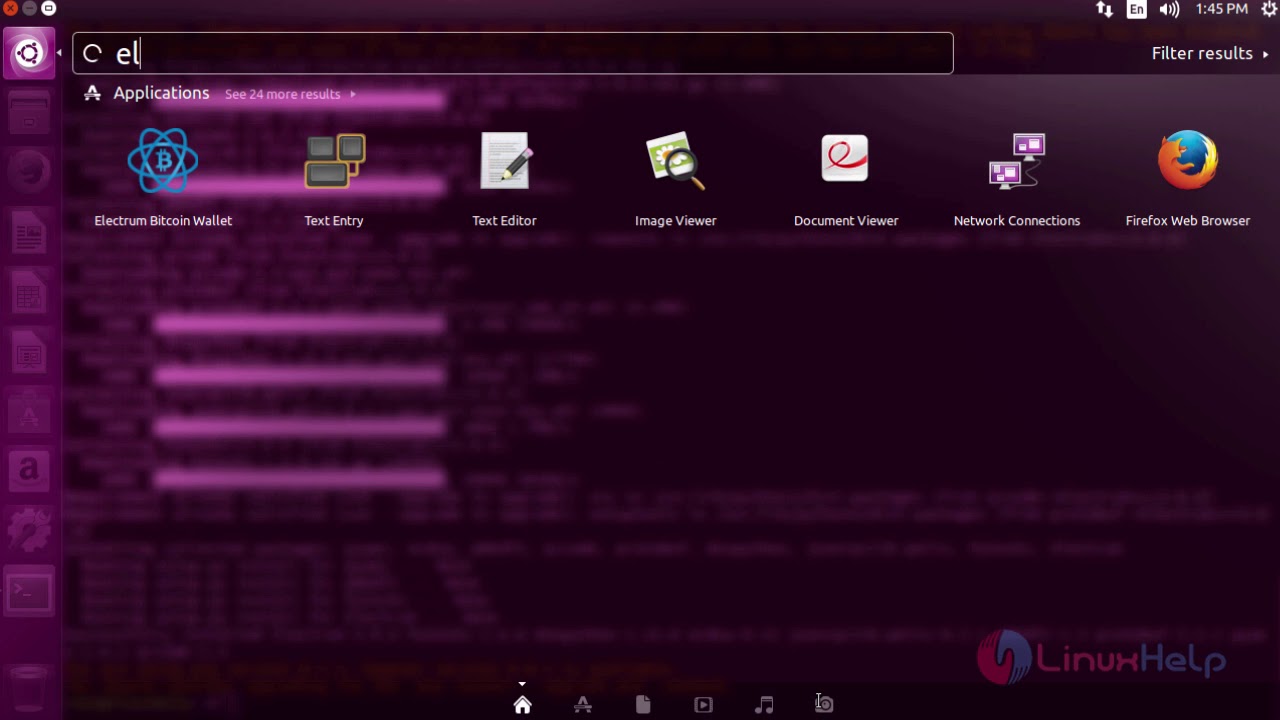Click the Ubuntu Dash launcher button

click(29, 53)
